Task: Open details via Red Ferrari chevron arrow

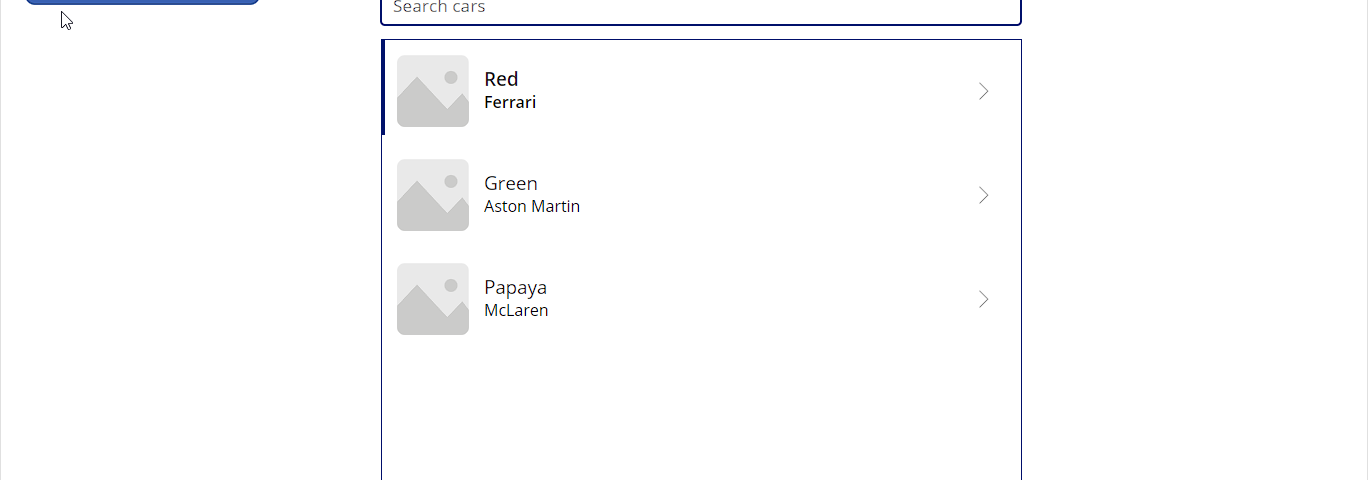Action: 983,91
